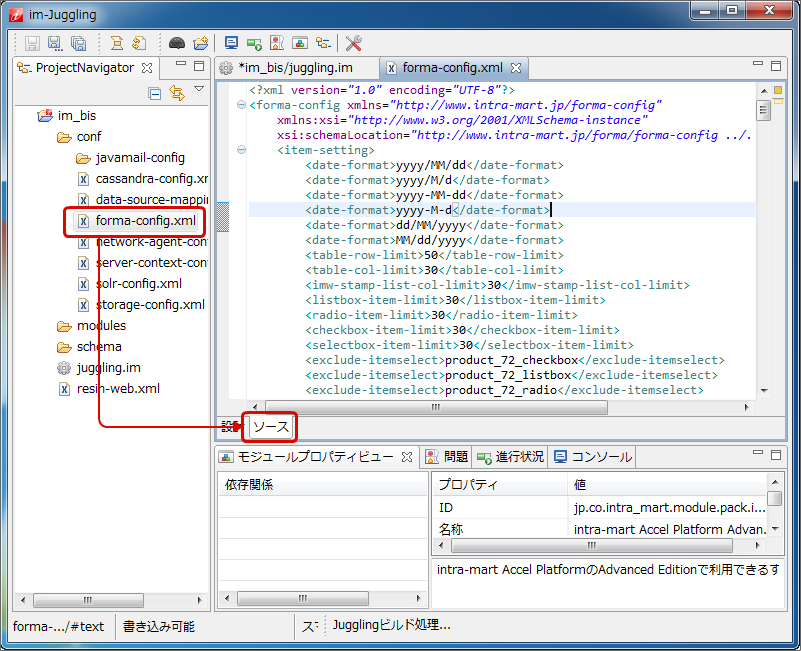
Task: Open ProjectNavigator view menu triangle
Action: 199,89
